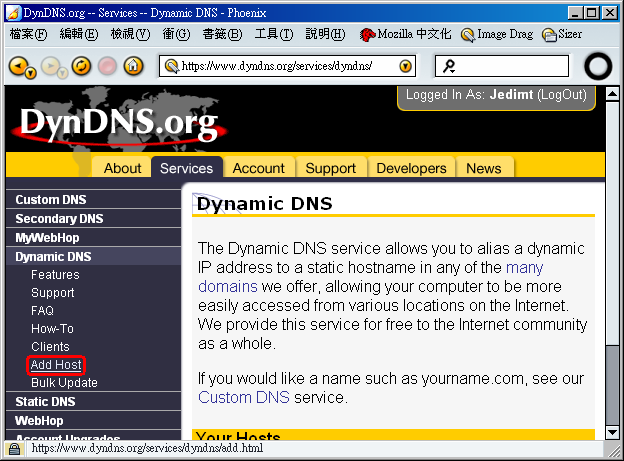The height and width of the screenshot is (461, 624).
Task: Select the Services tab
Action: point(186,168)
